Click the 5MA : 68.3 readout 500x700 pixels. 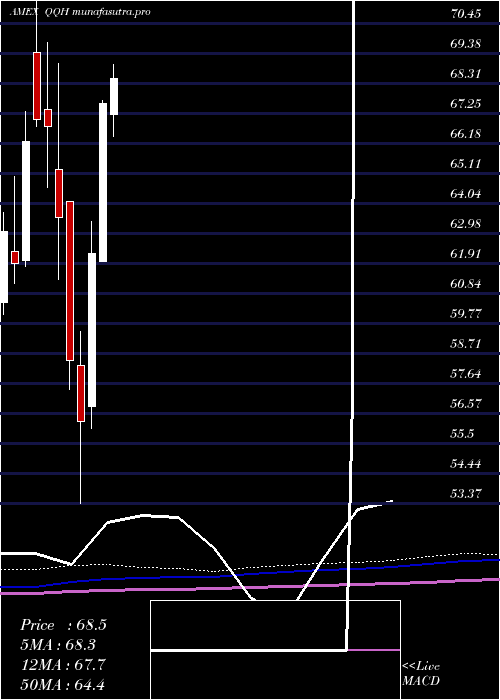[58, 645]
